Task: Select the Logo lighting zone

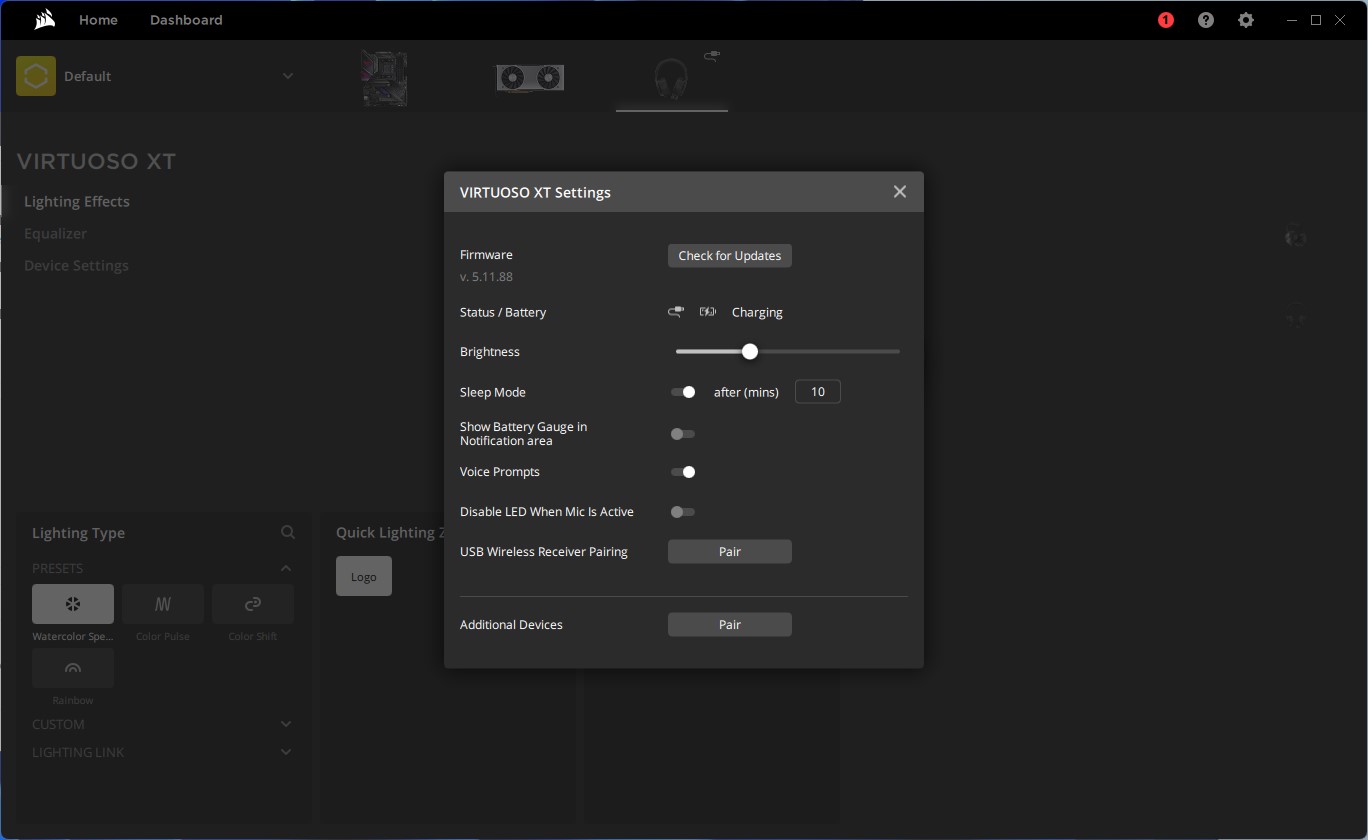Action: [x=364, y=576]
